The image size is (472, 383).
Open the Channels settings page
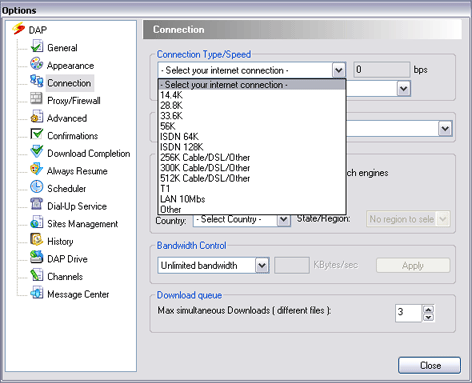65,277
